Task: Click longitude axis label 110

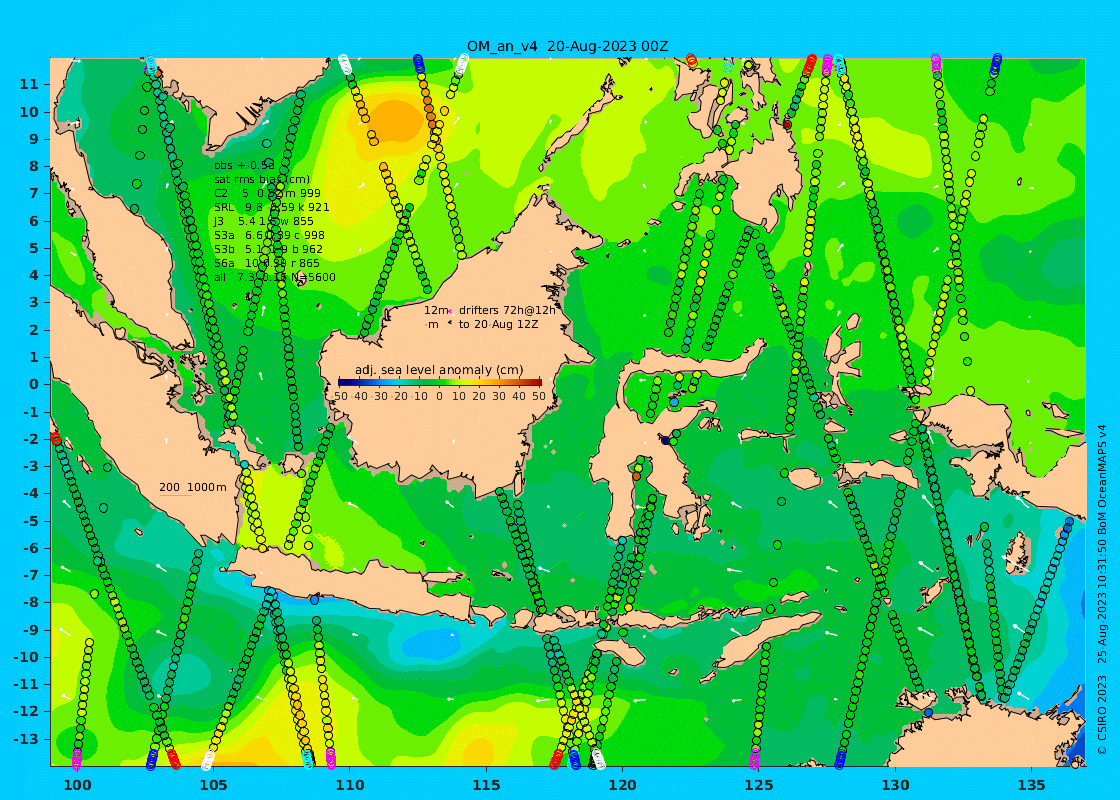Action: [350, 785]
